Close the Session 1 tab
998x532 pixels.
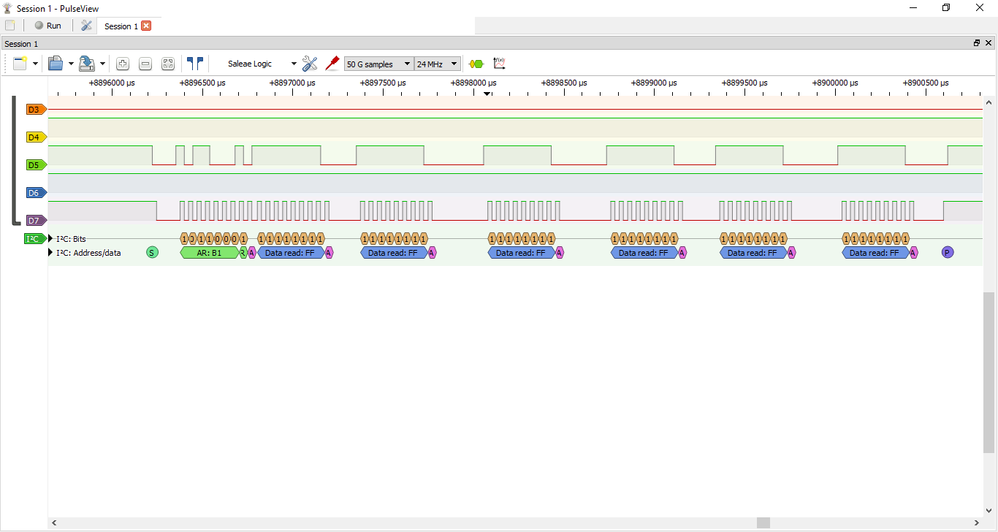pos(146,25)
